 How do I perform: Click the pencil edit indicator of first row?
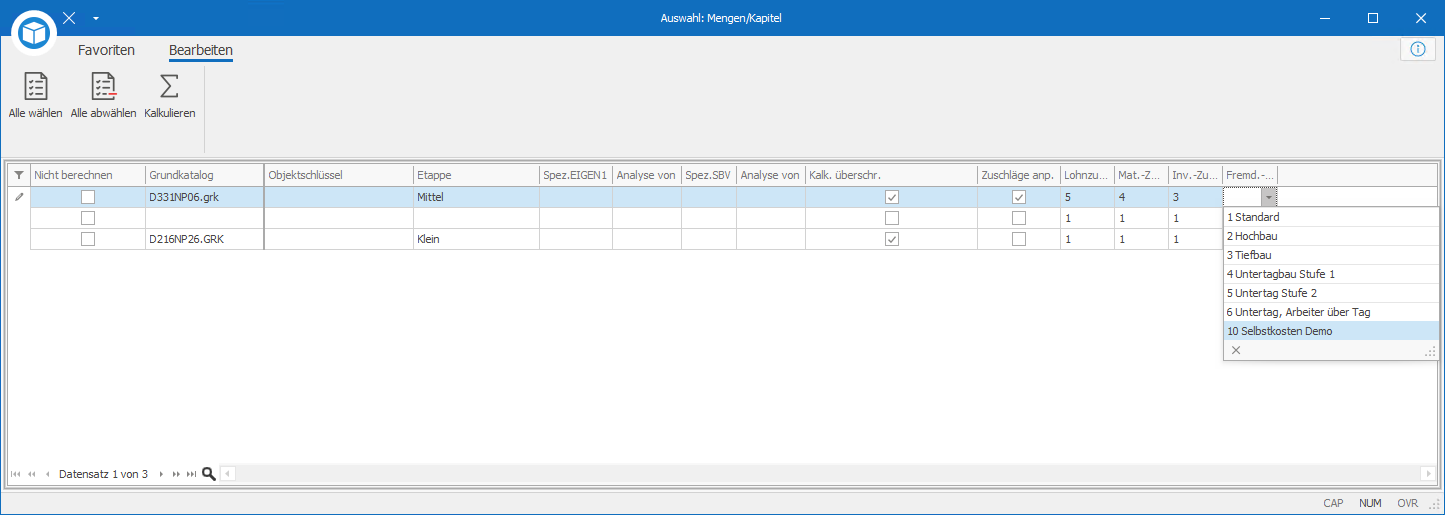coord(18,197)
